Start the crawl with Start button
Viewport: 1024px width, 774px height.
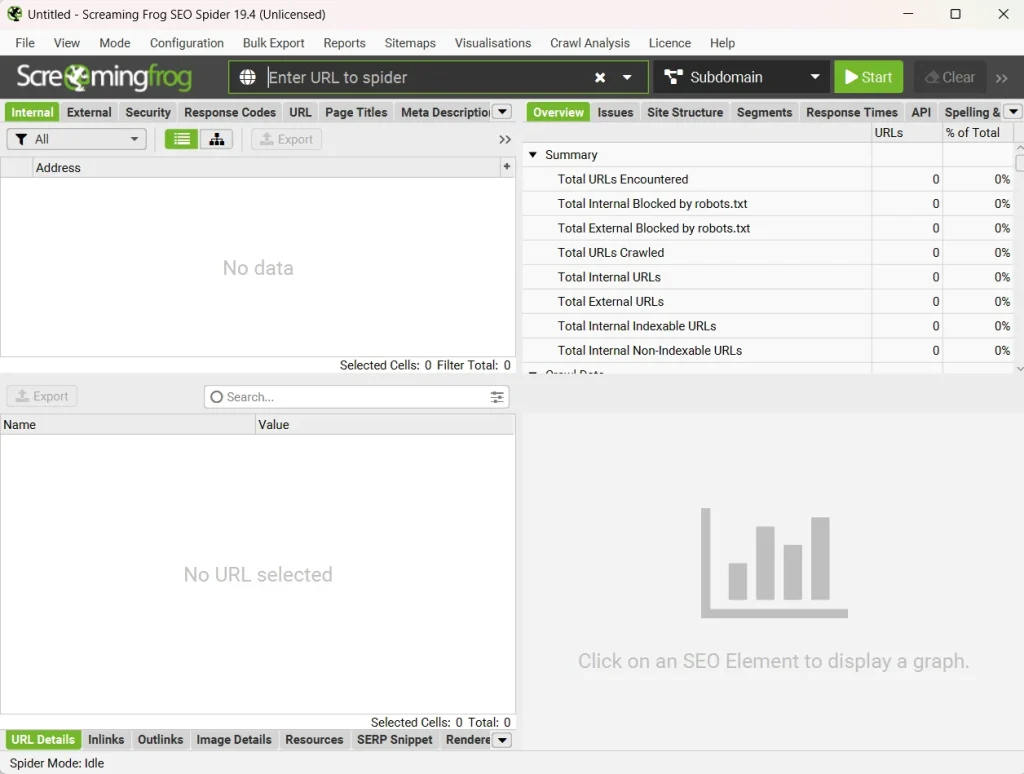(868, 77)
